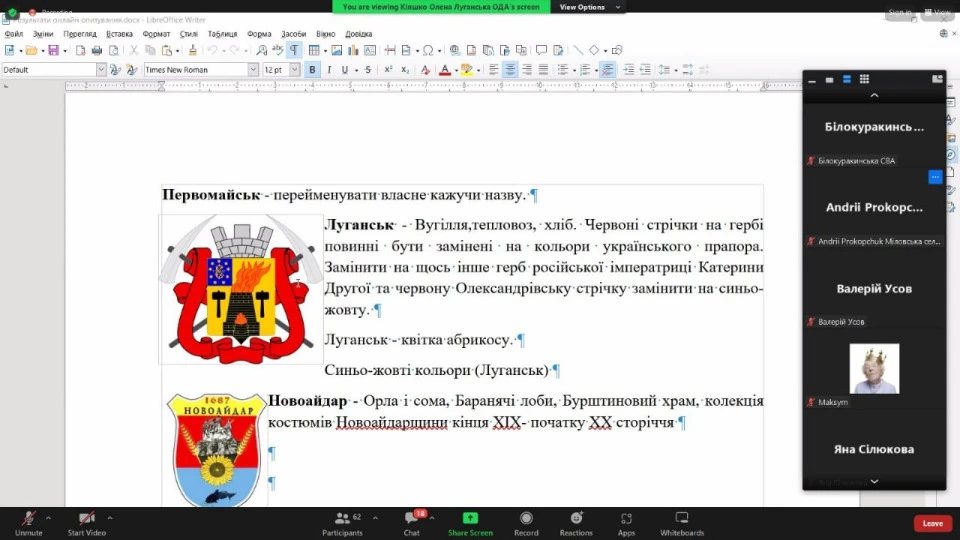Image resolution: width=960 pixels, height=540 pixels.
Task: Toggle Italic formatting
Action: (x=329, y=70)
